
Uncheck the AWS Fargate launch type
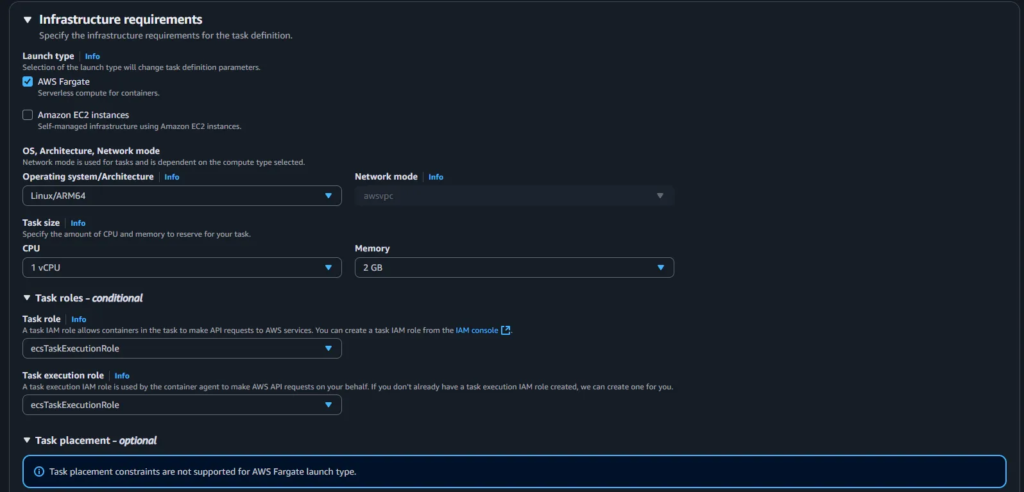(x=27, y=82)
